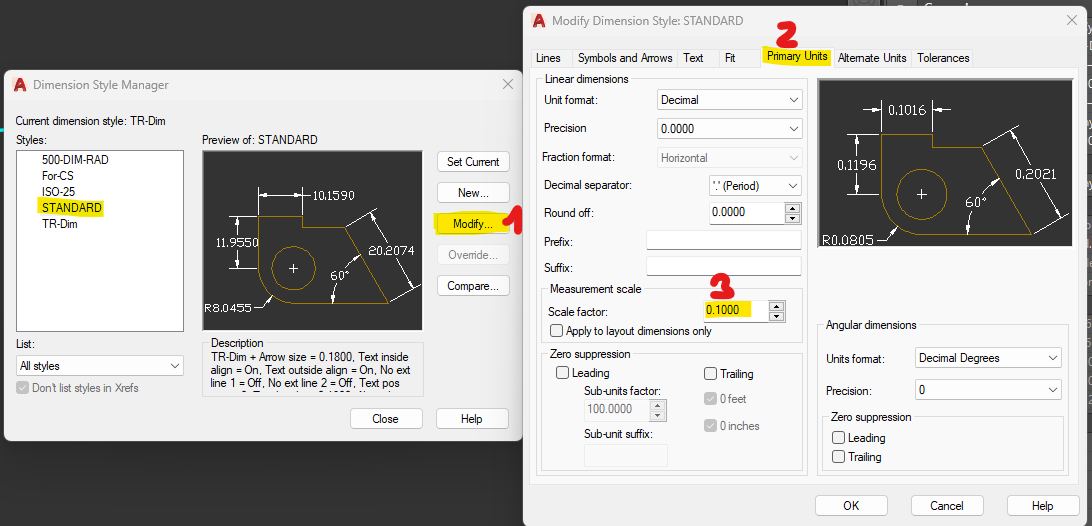Image resolution: width=1092 pixels, height=526 pixels.
Task: Toggle angular Leading zero suppression checkbox
Action: pyautogui.click(x=838, y=438)
